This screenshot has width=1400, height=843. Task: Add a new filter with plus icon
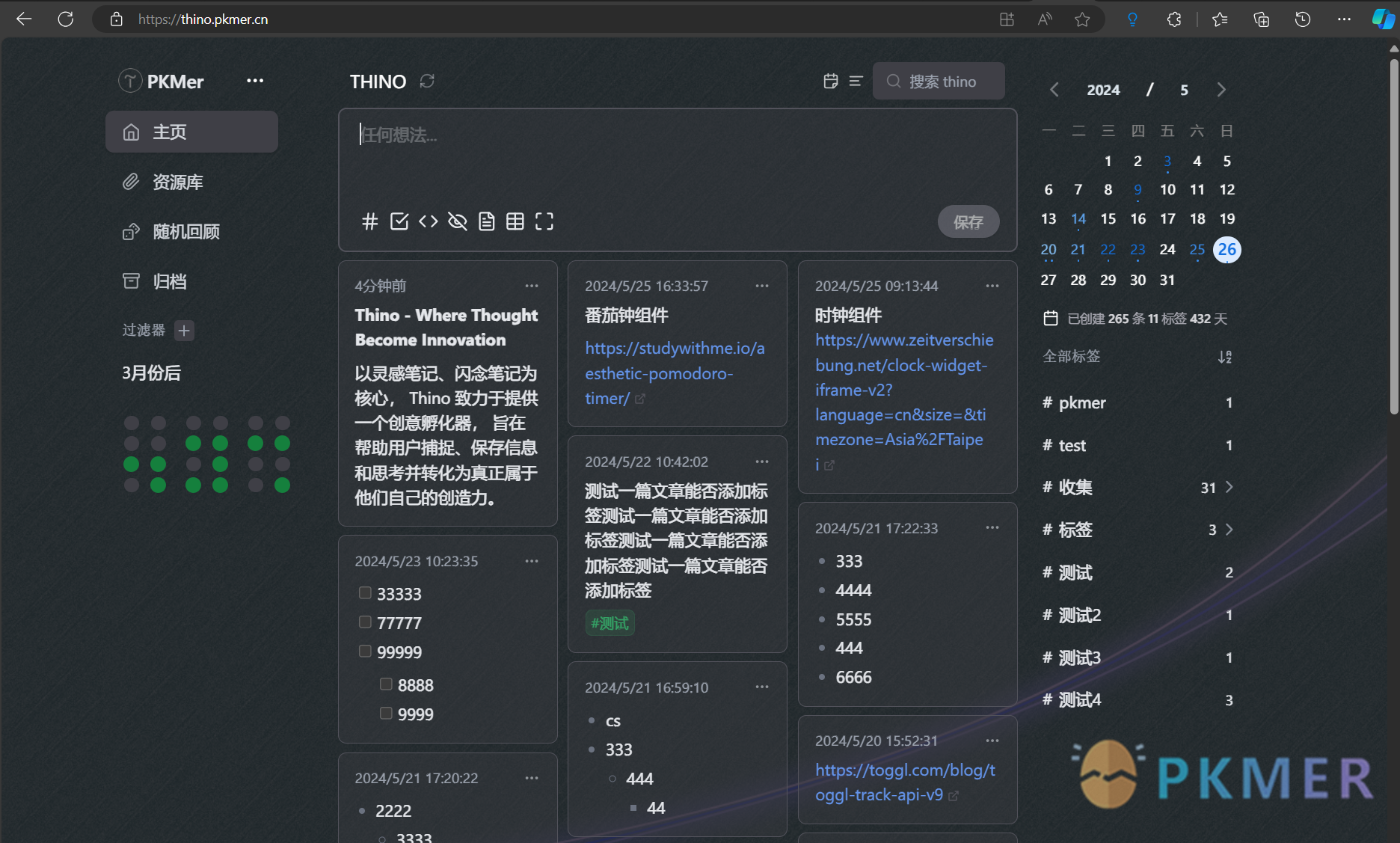pos(184,330)
